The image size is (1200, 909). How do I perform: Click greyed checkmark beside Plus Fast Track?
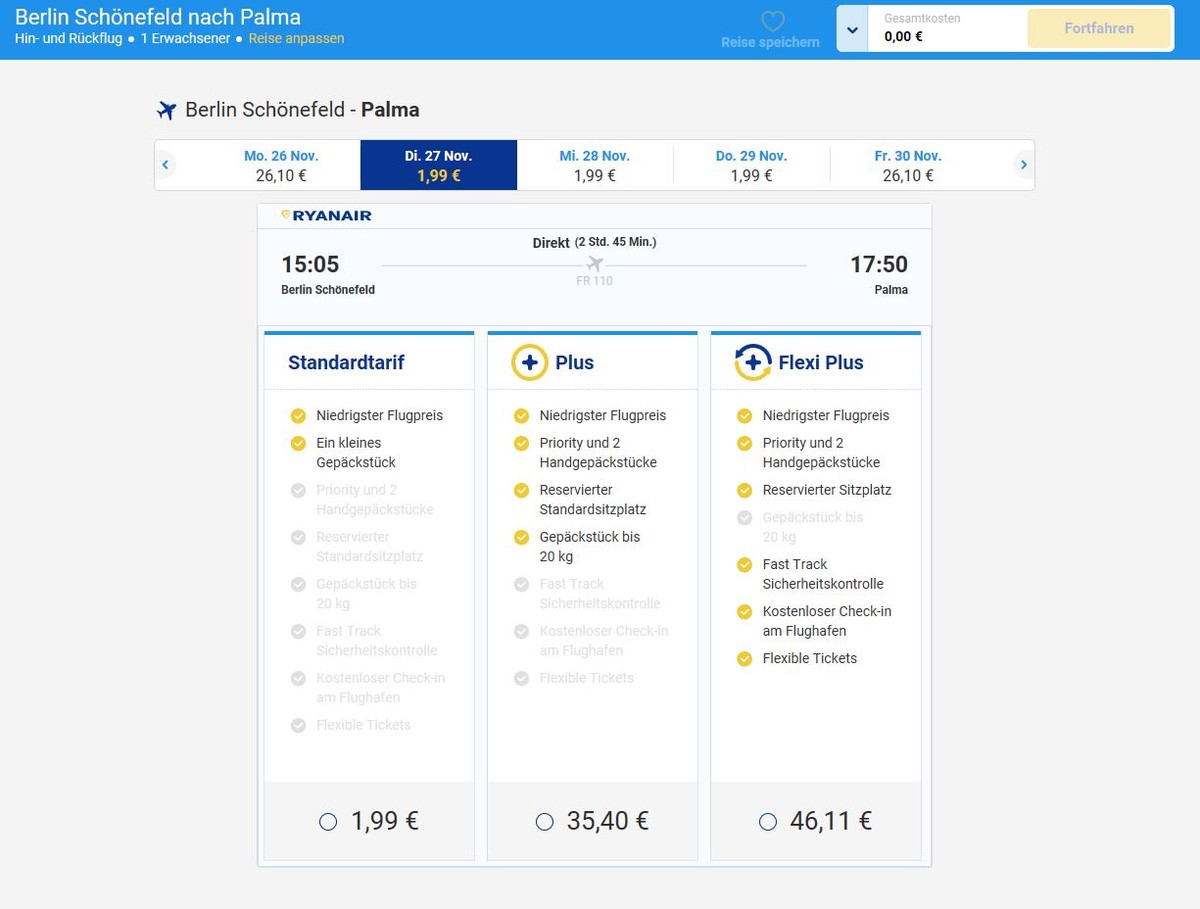click(x=521, y=584)
